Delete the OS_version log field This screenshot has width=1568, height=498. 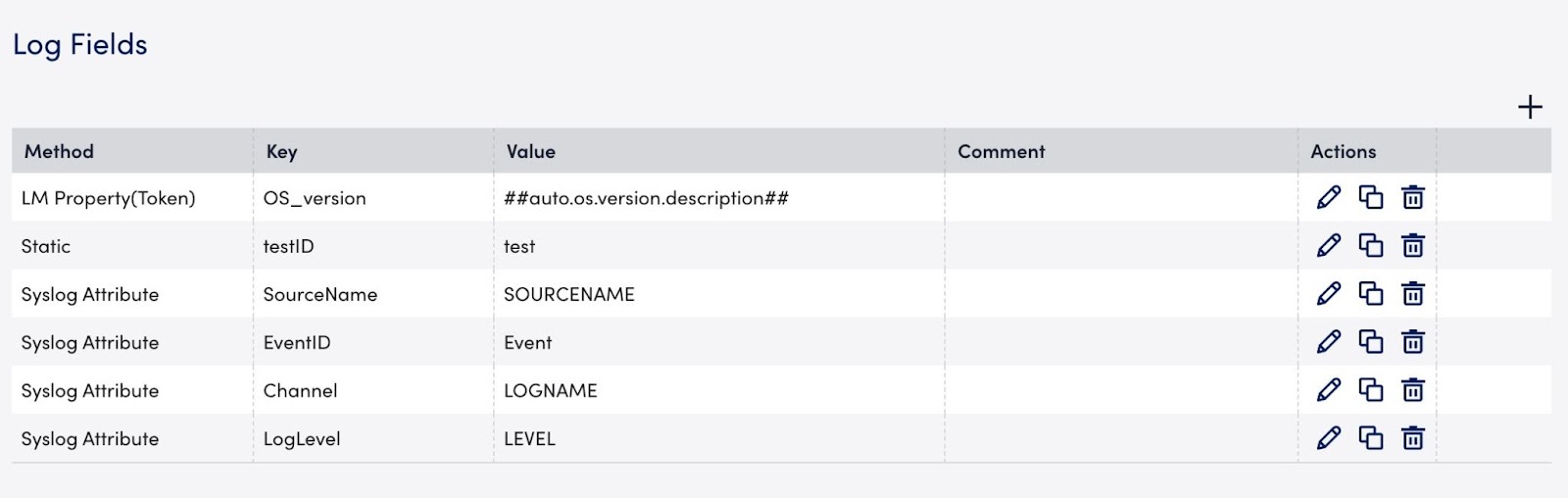(1412, 197)
